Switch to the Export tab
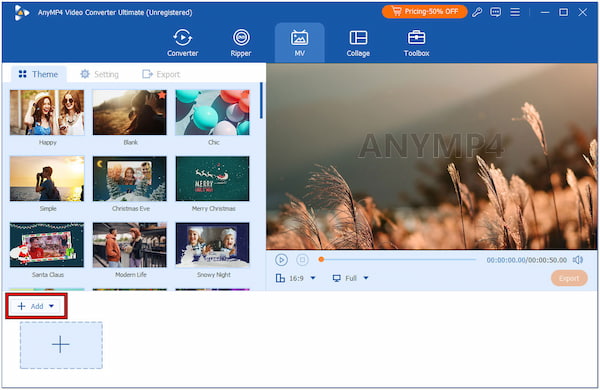 [x=161, y=74]
